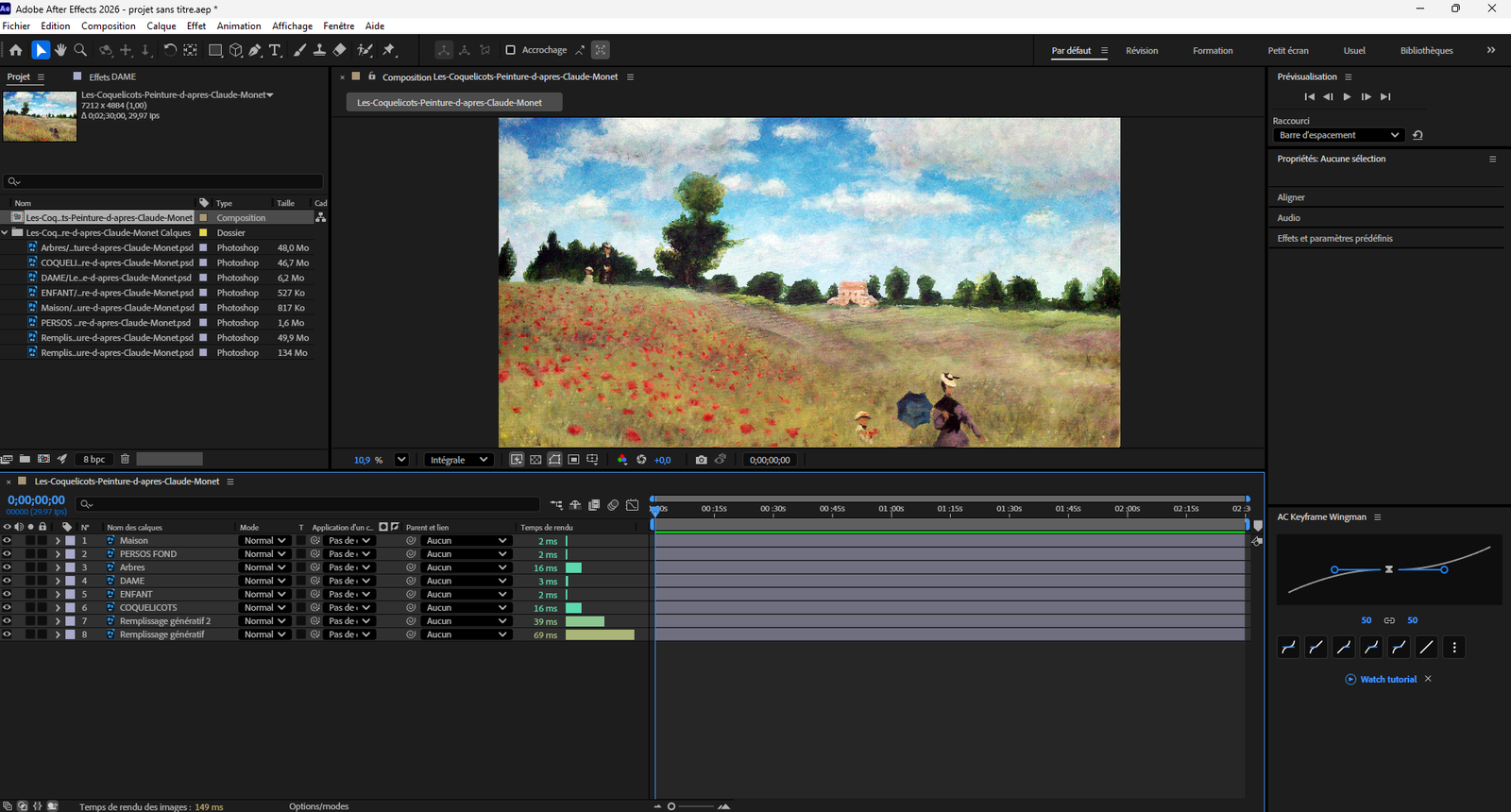The image size is (1511, 812).
Task: Select the Rectangle shape tool
Action: pos(215,50)
